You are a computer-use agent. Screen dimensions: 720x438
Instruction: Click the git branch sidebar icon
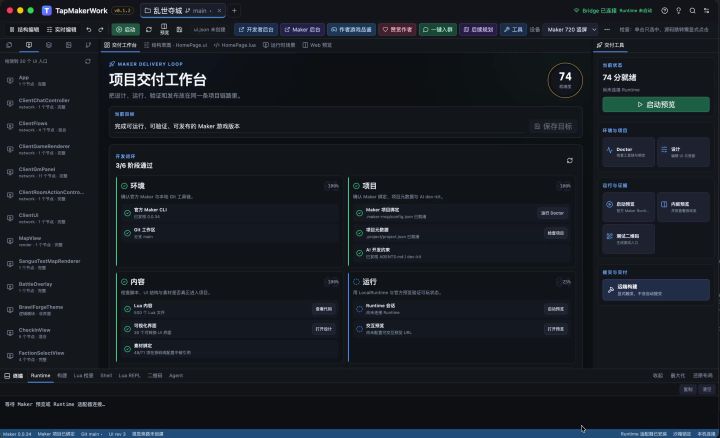click(x=88, y=45)
